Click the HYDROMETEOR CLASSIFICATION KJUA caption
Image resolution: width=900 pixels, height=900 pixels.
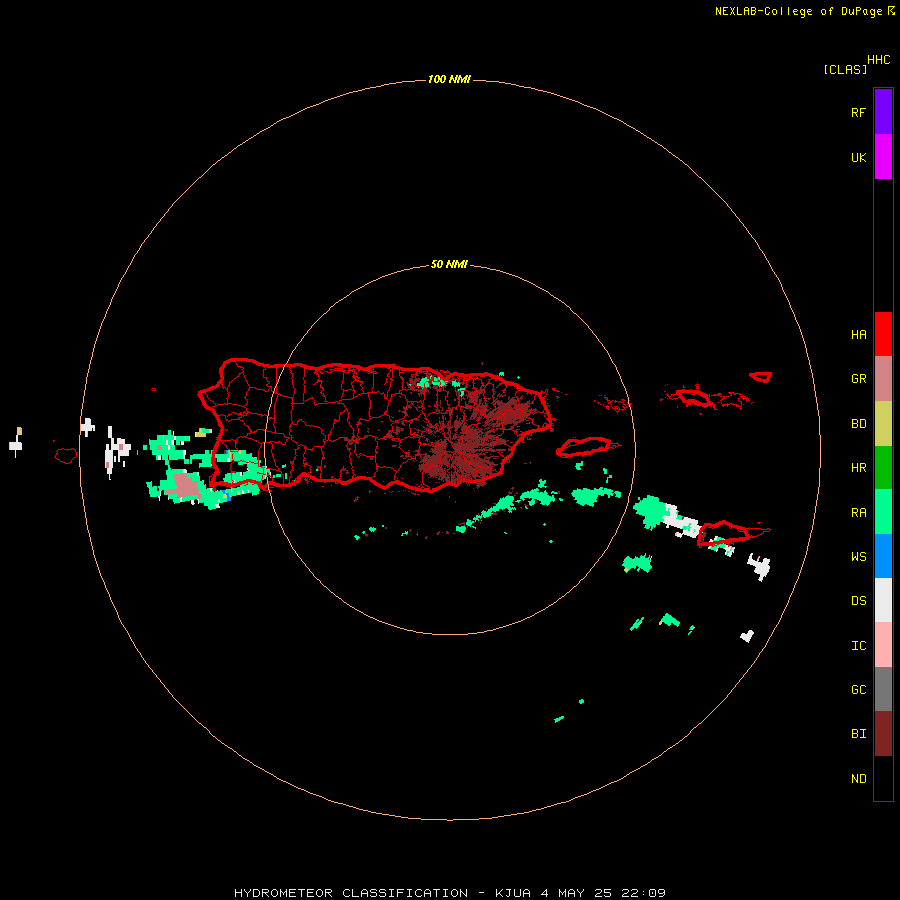(x=450, y=893)
